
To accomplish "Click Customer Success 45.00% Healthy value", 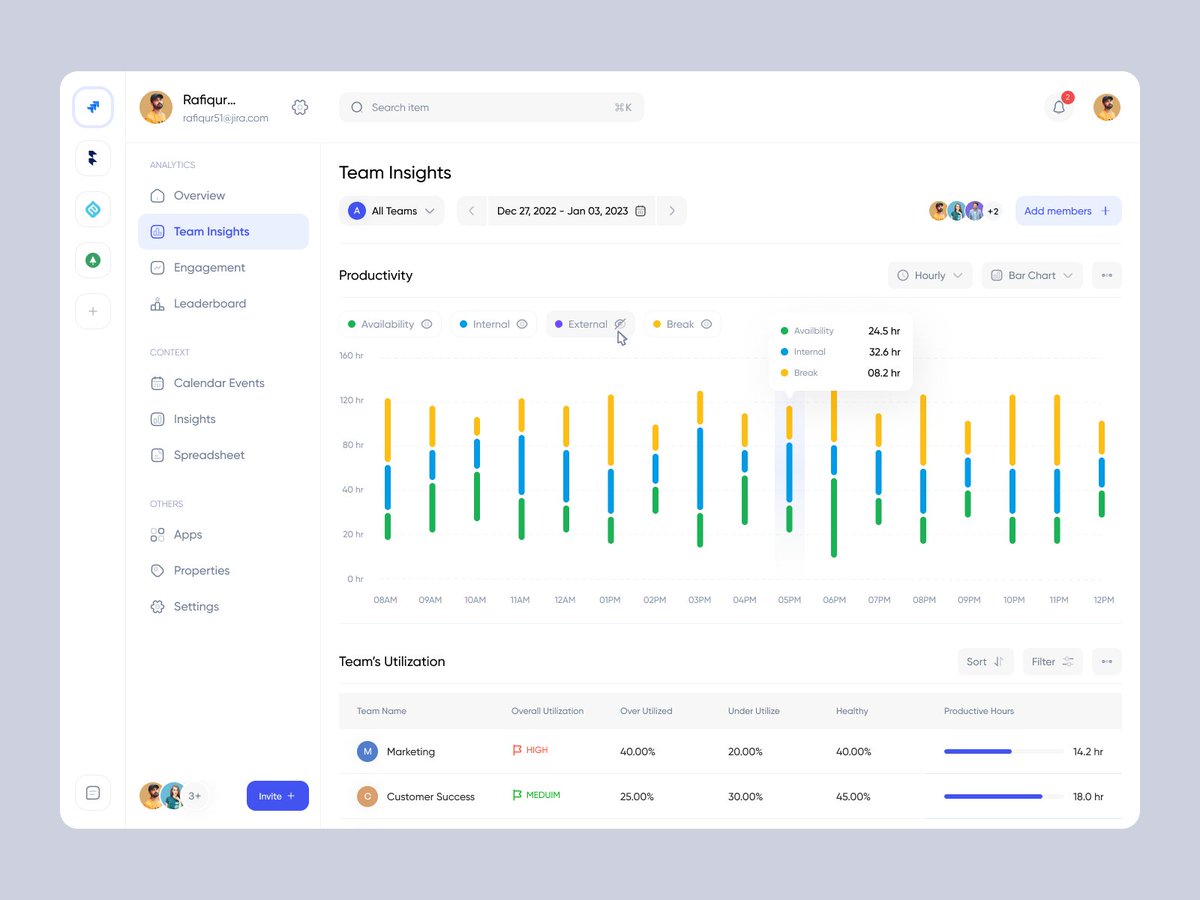I will point(853,797).
